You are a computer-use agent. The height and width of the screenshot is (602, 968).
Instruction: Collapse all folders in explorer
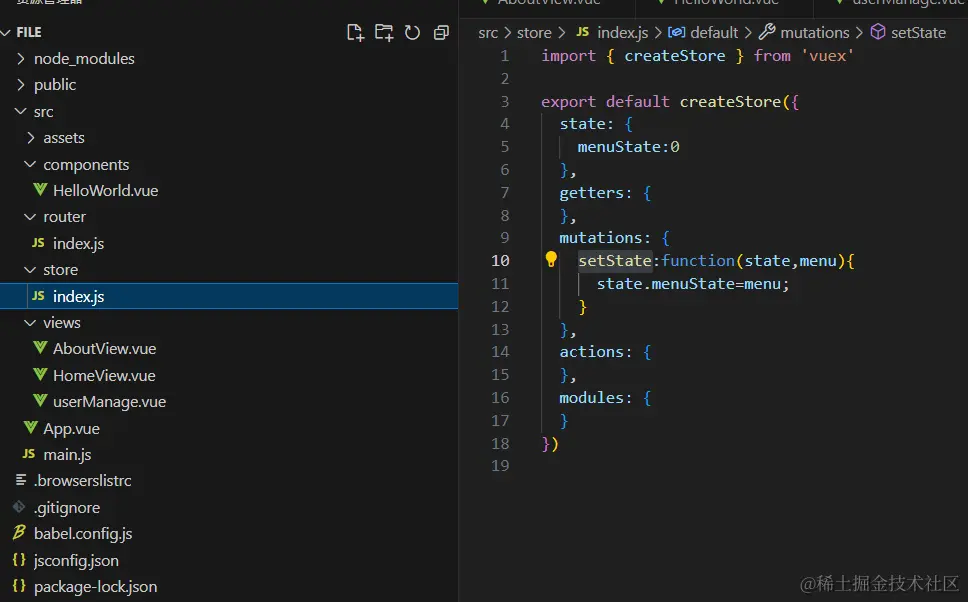click(x=441, y=33)
